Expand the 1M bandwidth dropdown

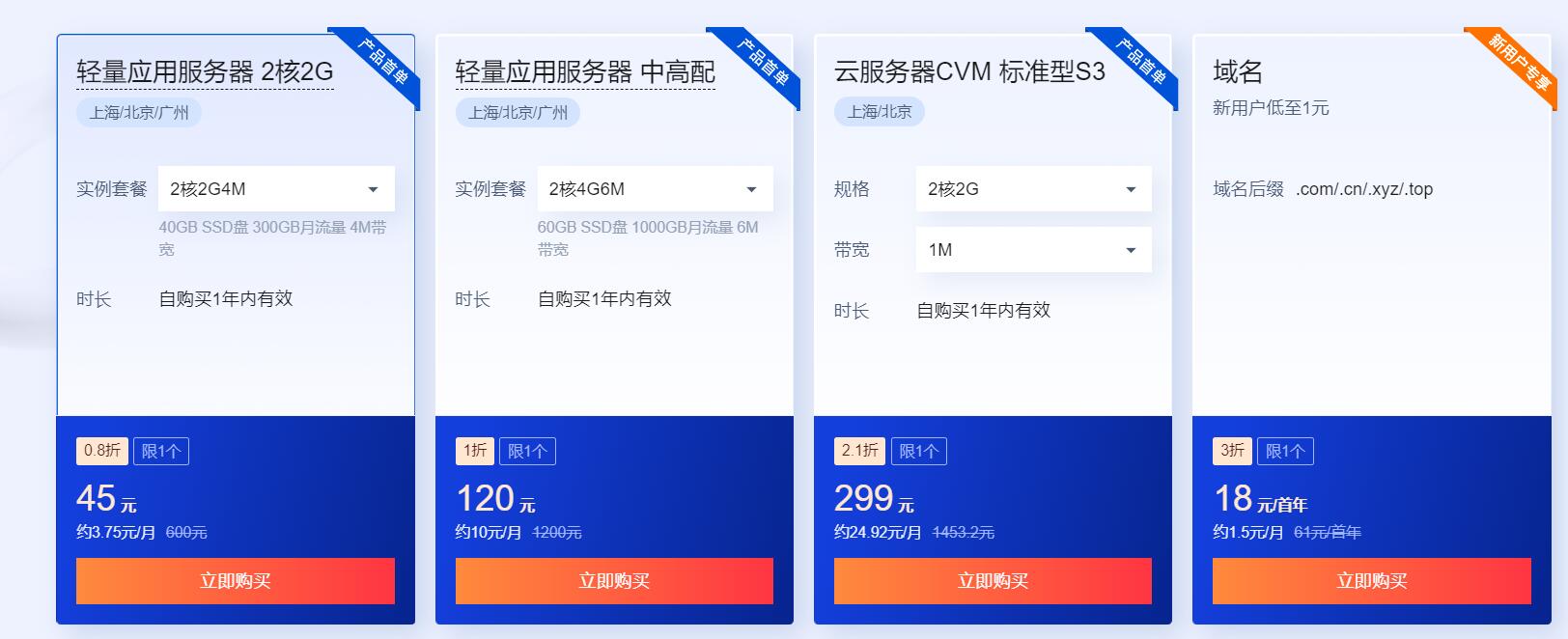click(1033, 250)
